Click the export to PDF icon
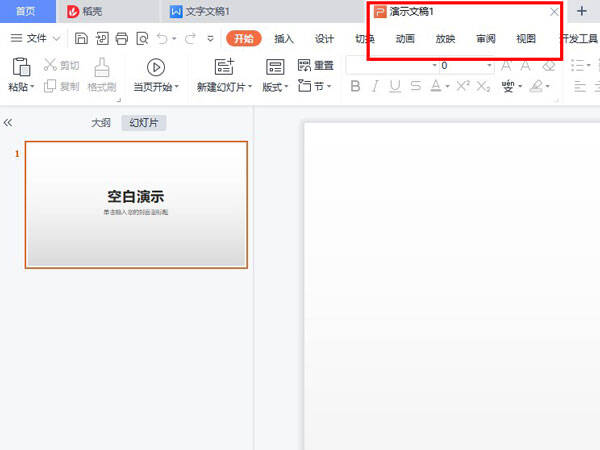This screenshot has width=600, height=450. coord(102,39)
